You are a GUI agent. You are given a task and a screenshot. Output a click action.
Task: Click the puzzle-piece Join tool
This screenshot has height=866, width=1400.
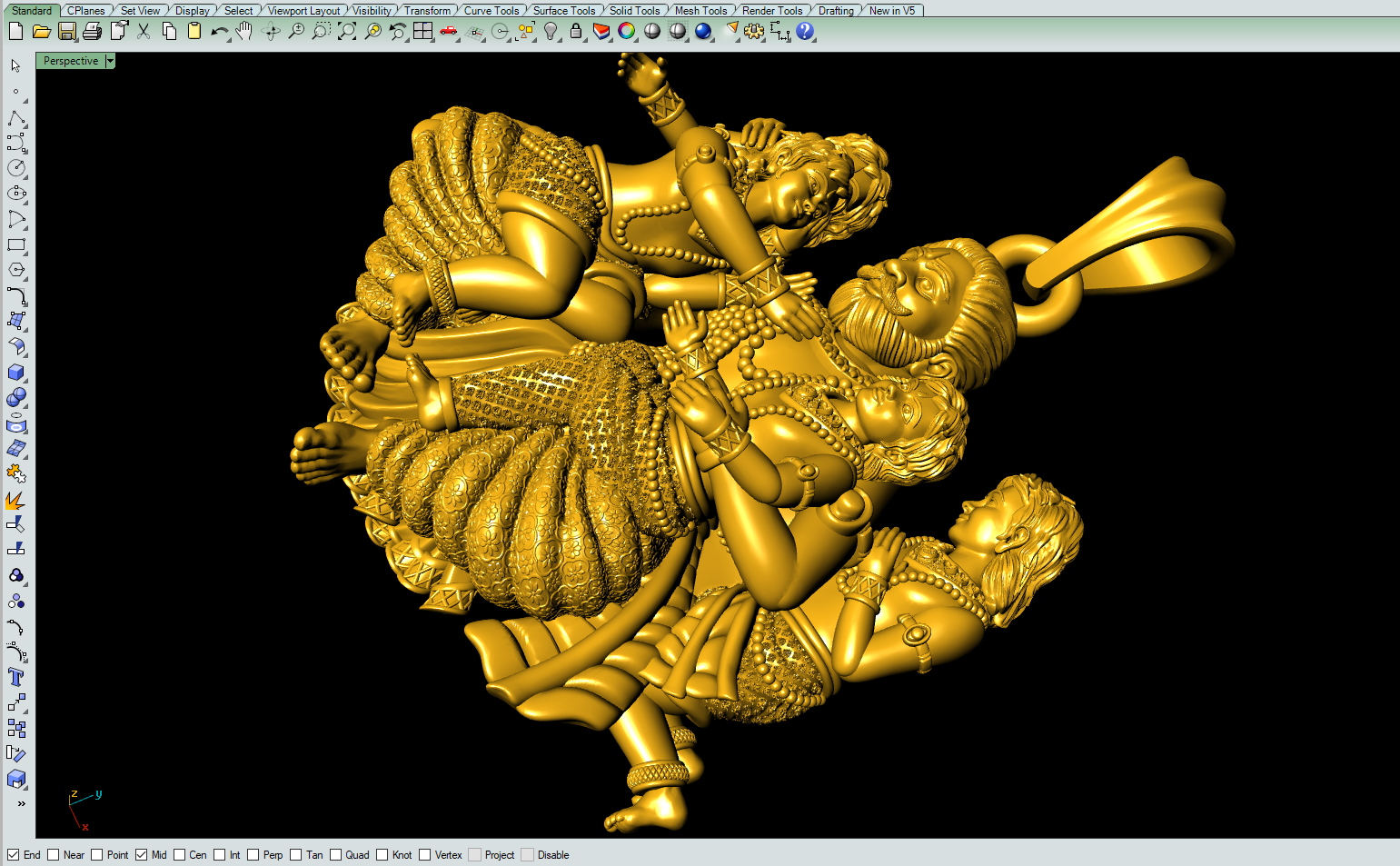tap(16, 473)
